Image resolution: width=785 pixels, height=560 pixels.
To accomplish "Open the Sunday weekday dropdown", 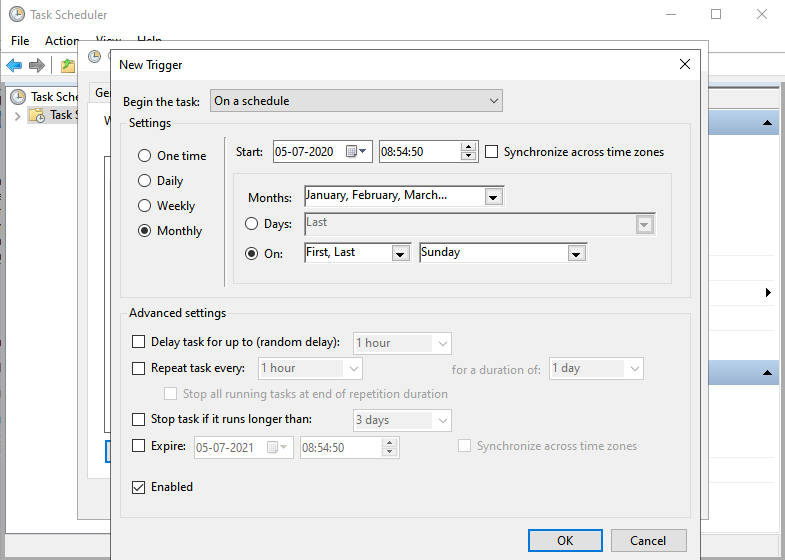I will pos(575,254).
